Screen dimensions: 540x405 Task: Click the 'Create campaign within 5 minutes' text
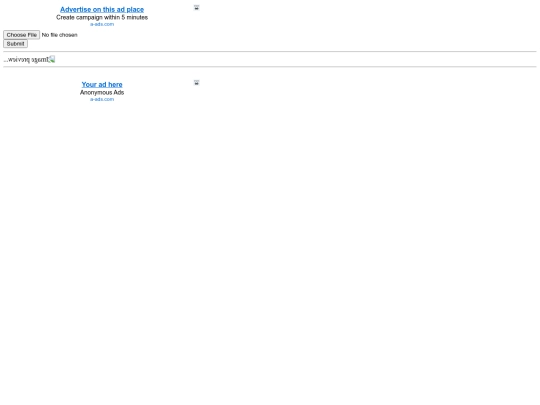pyautogui.click(x=102, y=17)
